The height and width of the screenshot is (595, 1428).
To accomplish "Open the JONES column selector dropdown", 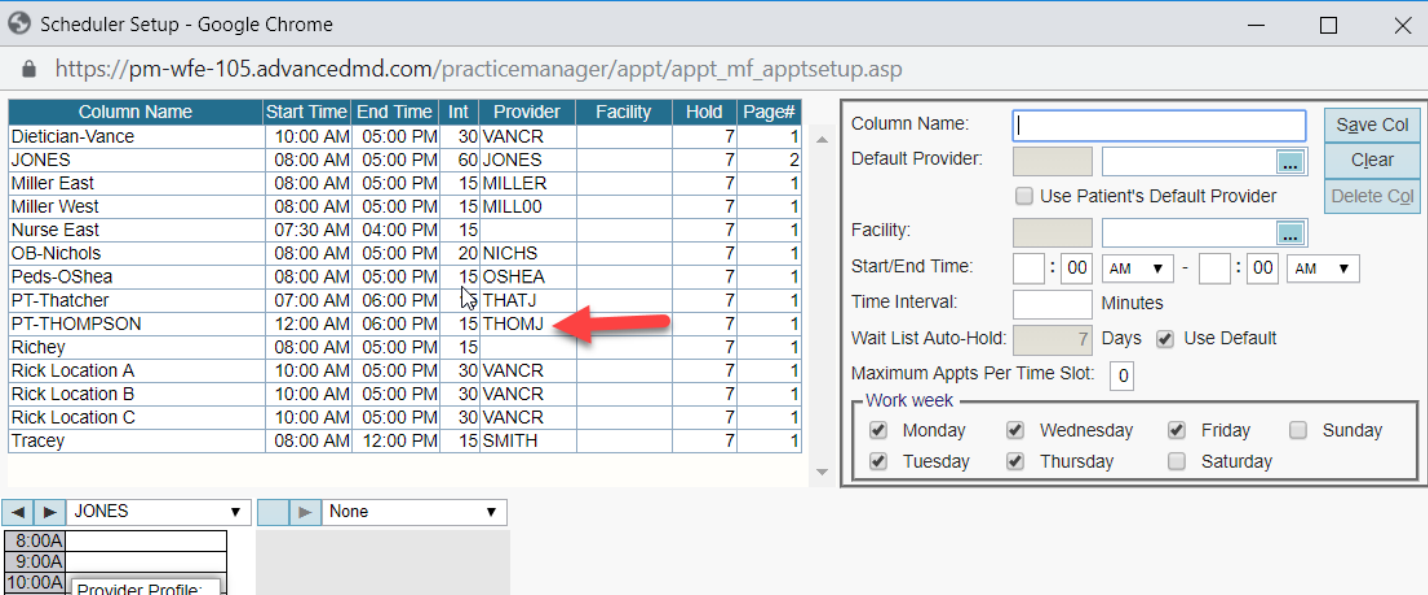I will 158,512.
